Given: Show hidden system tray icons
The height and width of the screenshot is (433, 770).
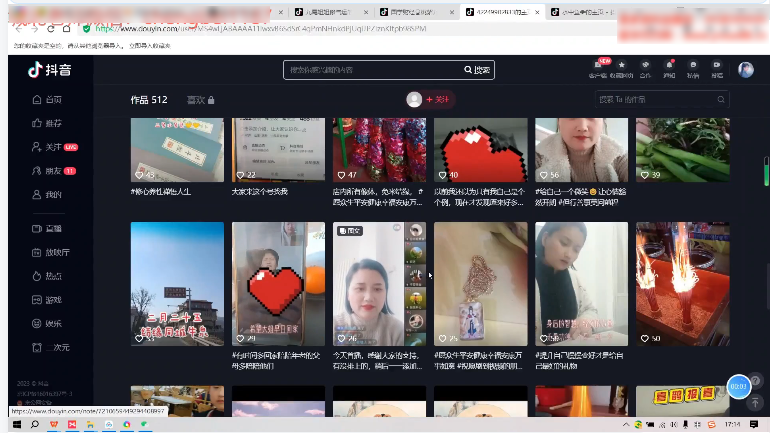Looking at the screenshot, I should tap(626, 425).
